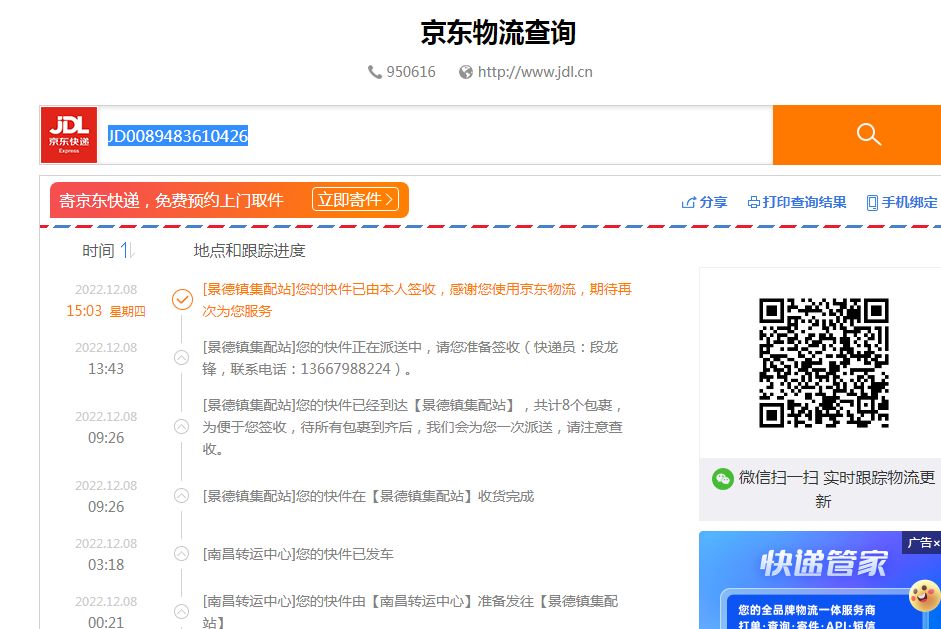941x629 pixels.
Task: Click the globe icon beside the website URL
Action: 466,72
